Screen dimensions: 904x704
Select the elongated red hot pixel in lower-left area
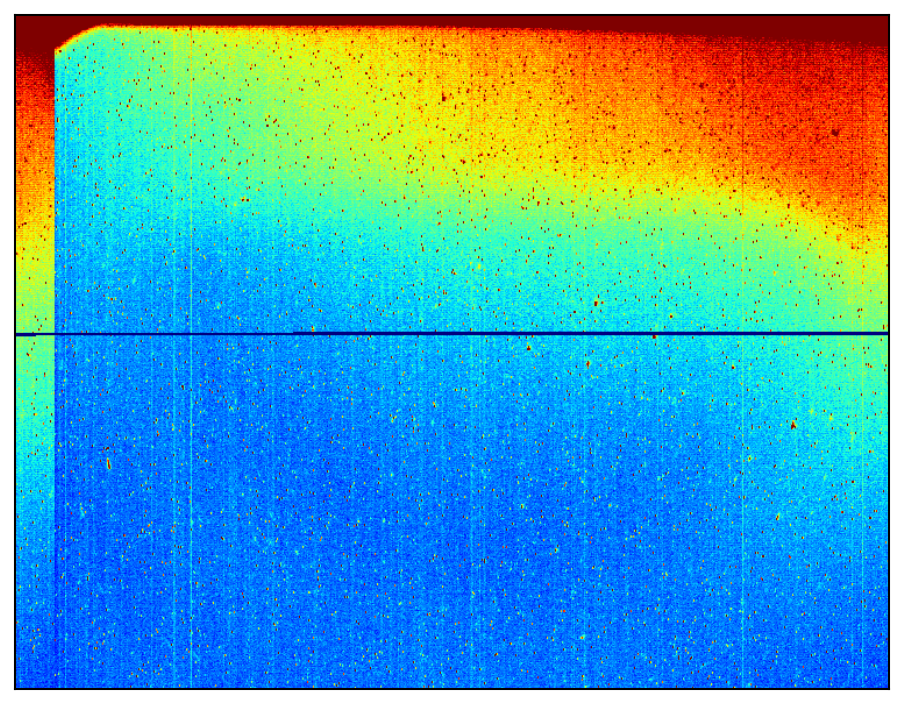pos(108,463)
